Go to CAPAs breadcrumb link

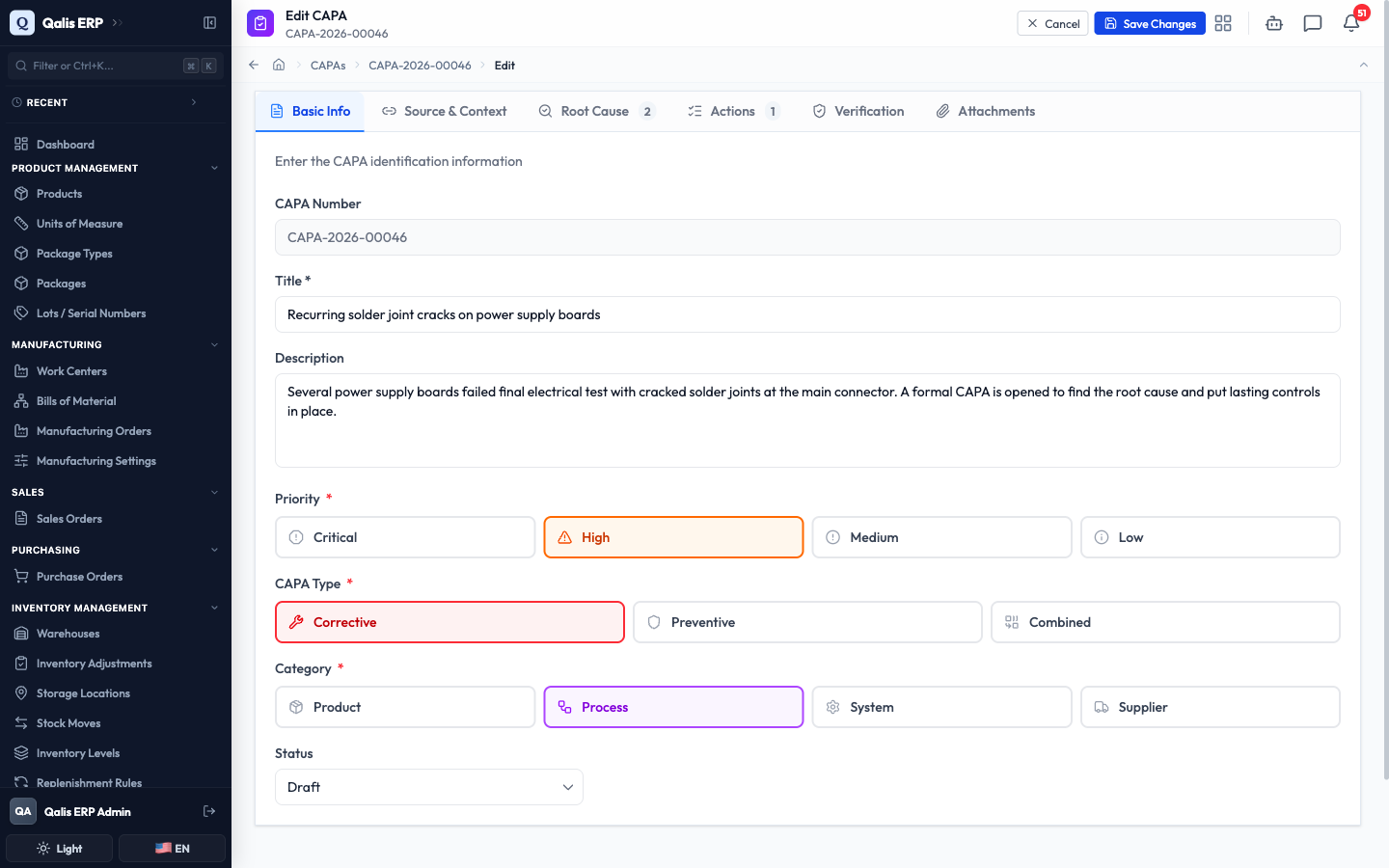pyautogui.click(x=328, y=65)
